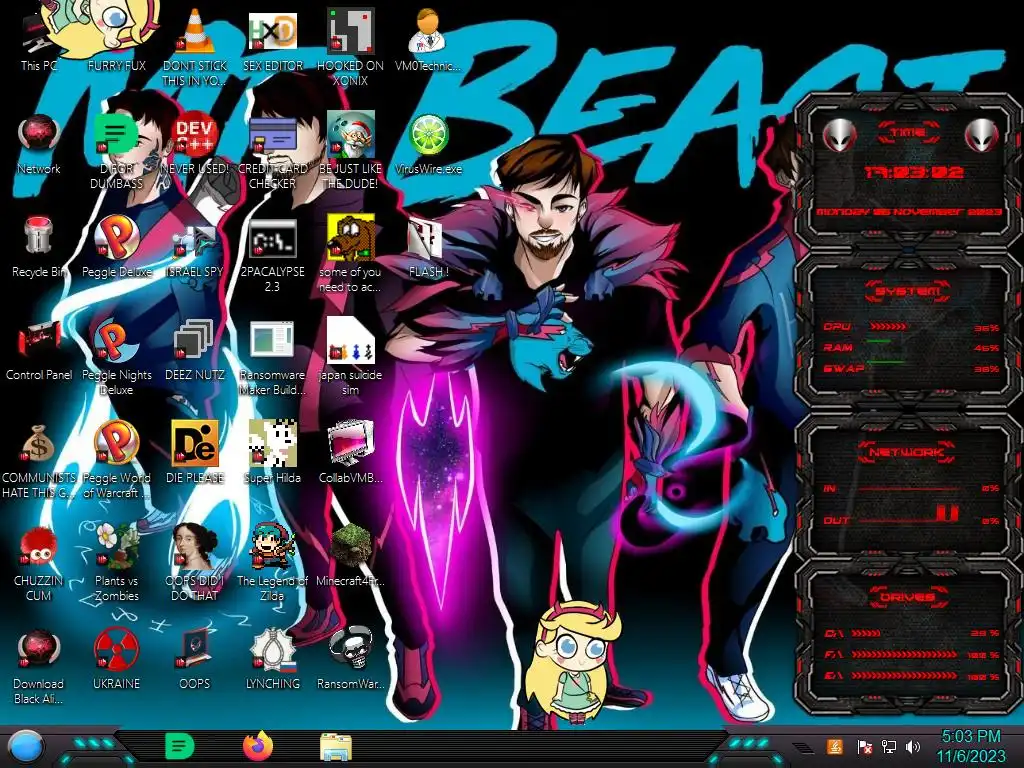Select the D FOR DUMBASS shortcut
The height and width of the screenshot is (768, 1024).
click(116, 150)
